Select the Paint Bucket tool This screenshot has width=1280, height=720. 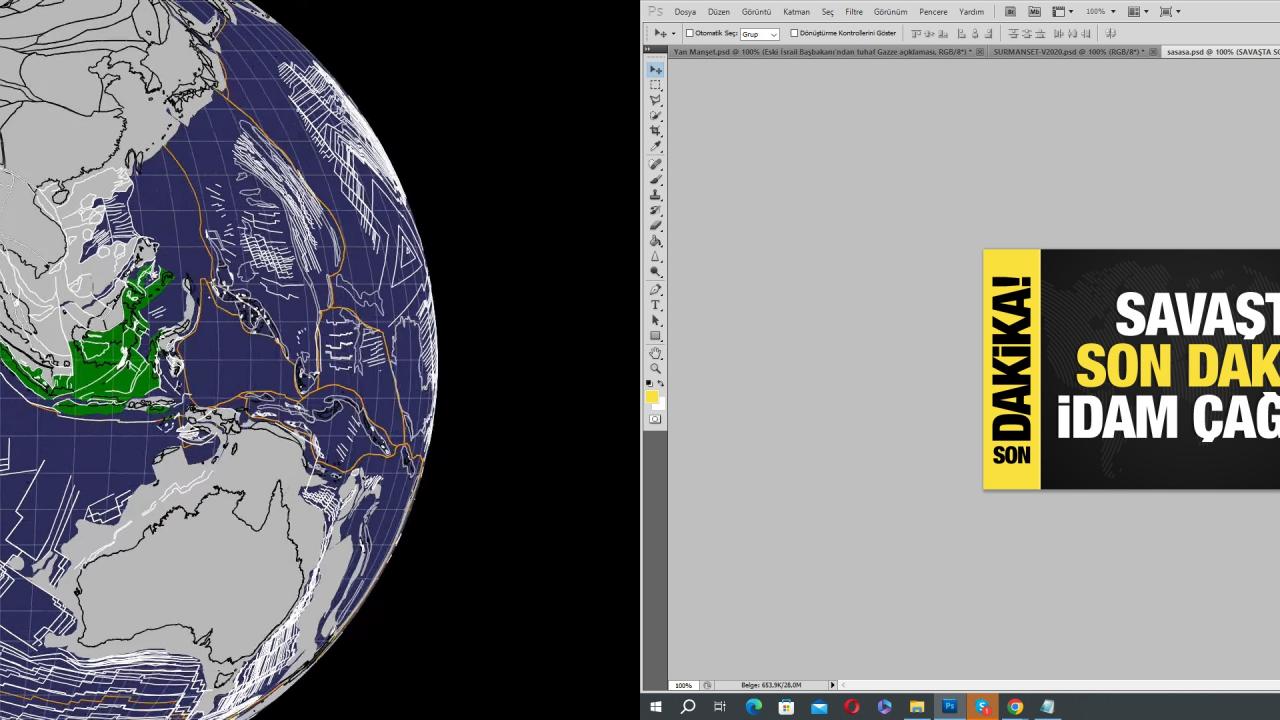(655, 241)
